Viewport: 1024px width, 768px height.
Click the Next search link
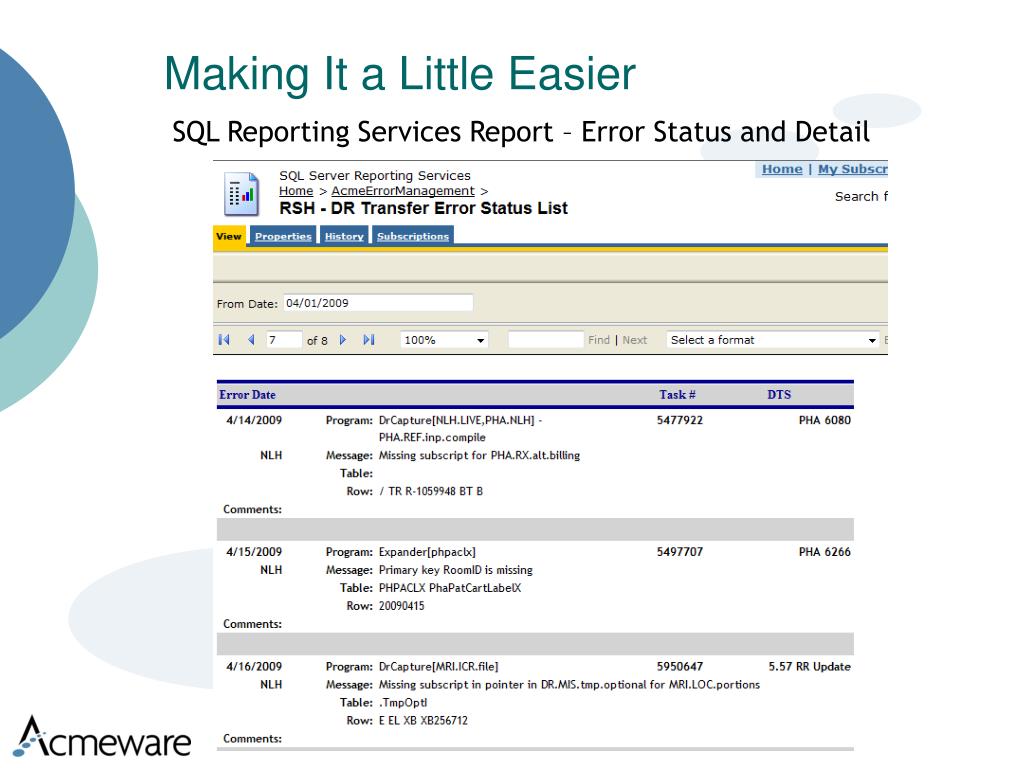point(634,340)
